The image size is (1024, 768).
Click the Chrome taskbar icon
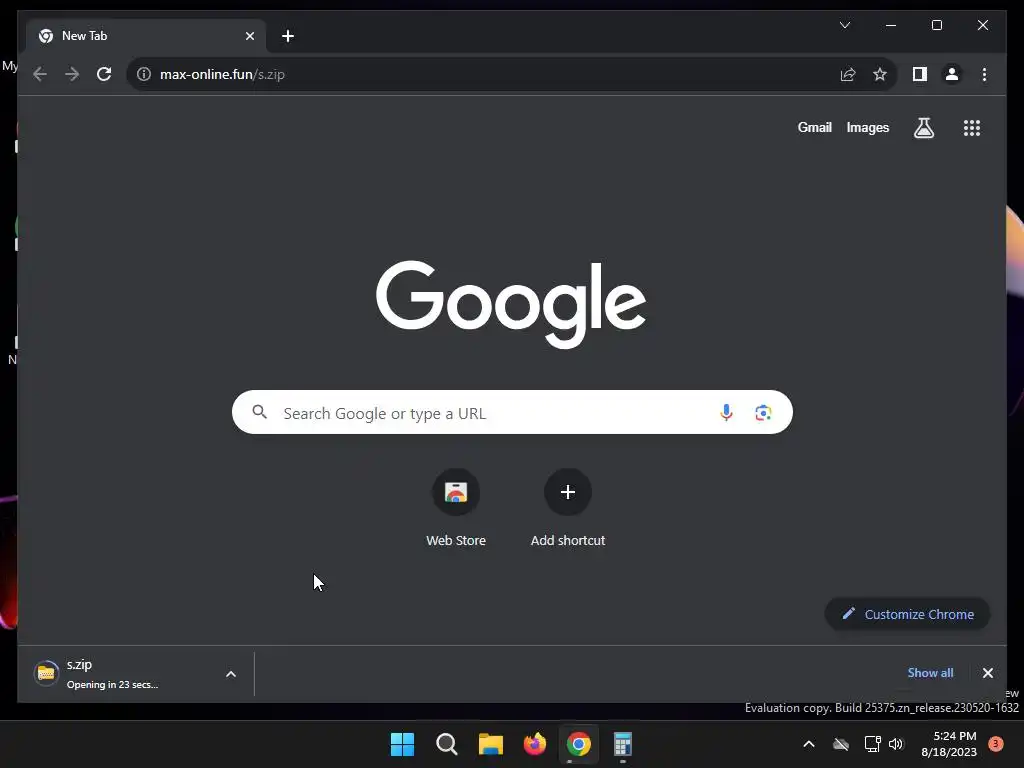pos(579,744)
